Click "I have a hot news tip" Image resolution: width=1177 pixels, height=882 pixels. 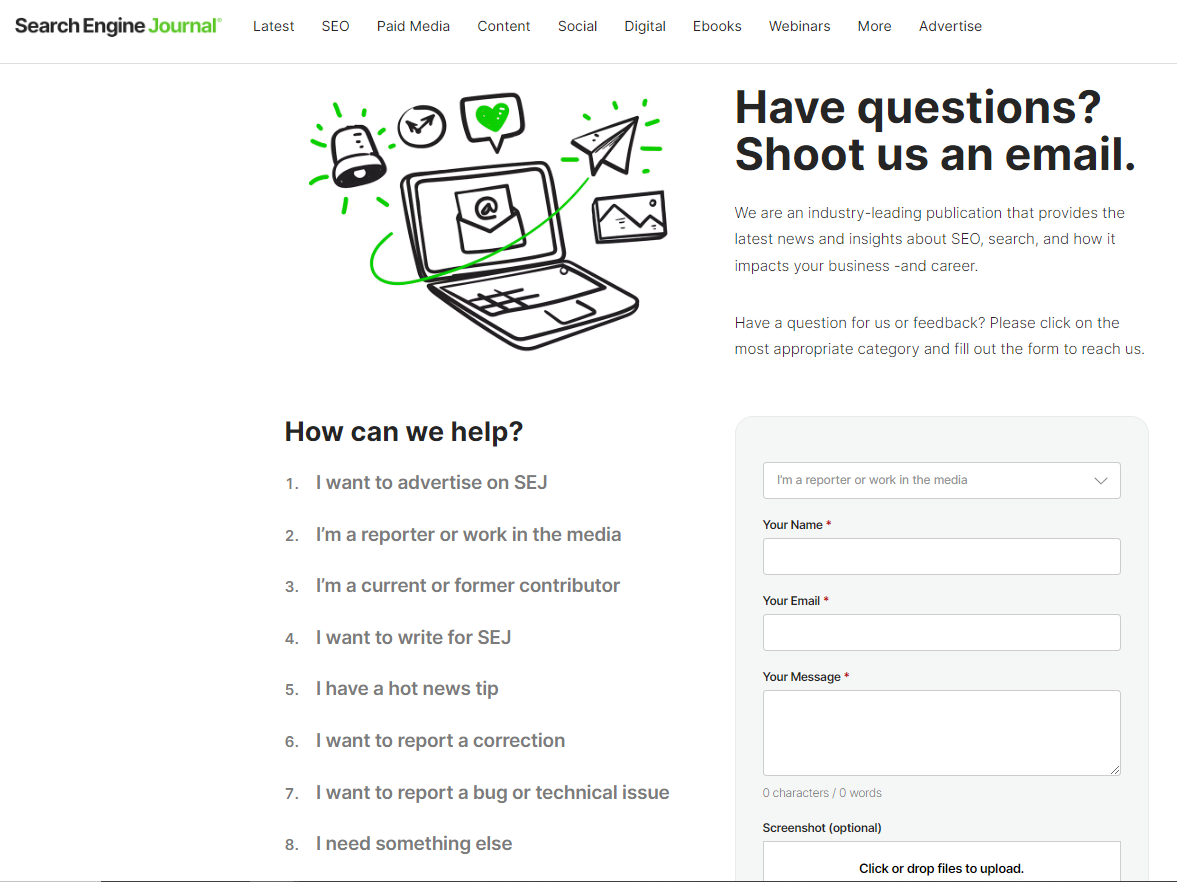[406, 688]
